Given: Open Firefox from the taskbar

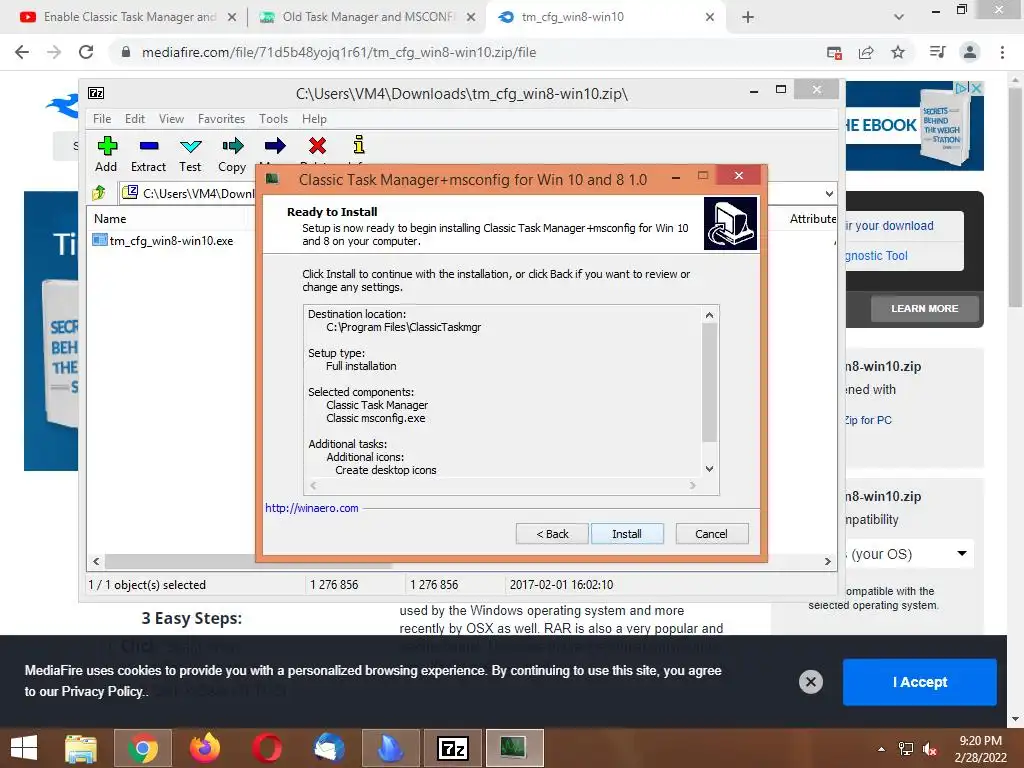Looking at the screenshot, I should (x=204, y=748).
